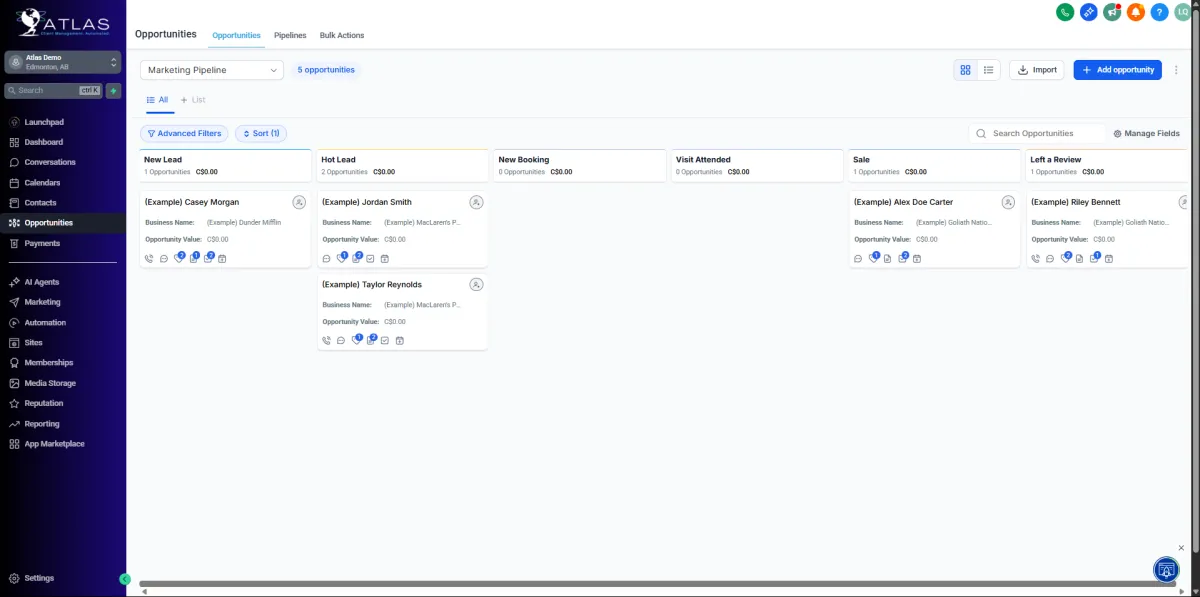
Task: Call Taylor Reynolds via card phone icon
Action: tap(327, 341)
